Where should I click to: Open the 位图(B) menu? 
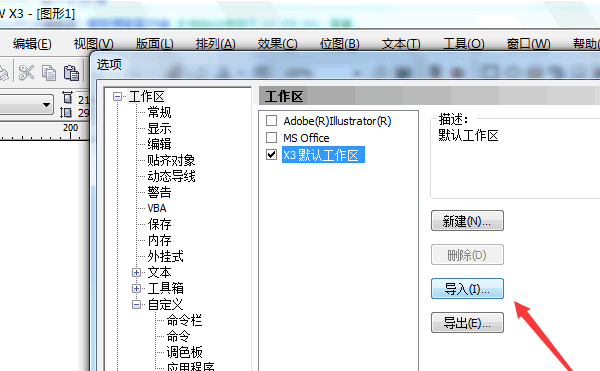[339, 44]
